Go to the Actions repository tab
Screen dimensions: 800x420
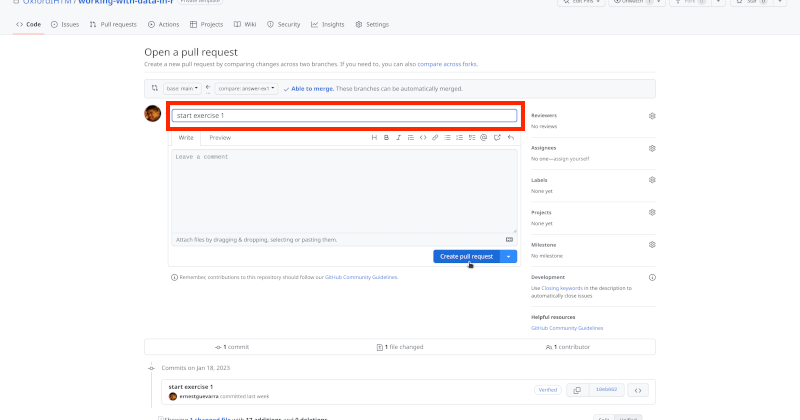pyautogui.click(x=165, y=23)
